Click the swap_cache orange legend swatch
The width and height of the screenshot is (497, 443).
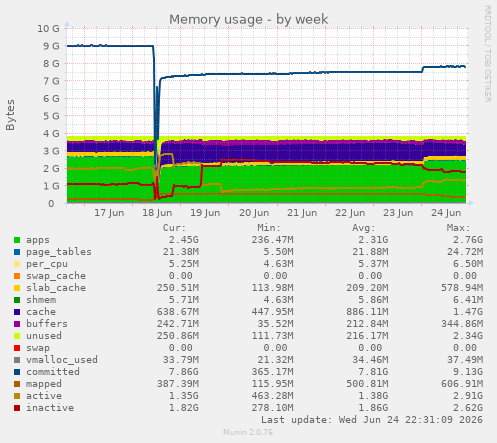[17, 276]
